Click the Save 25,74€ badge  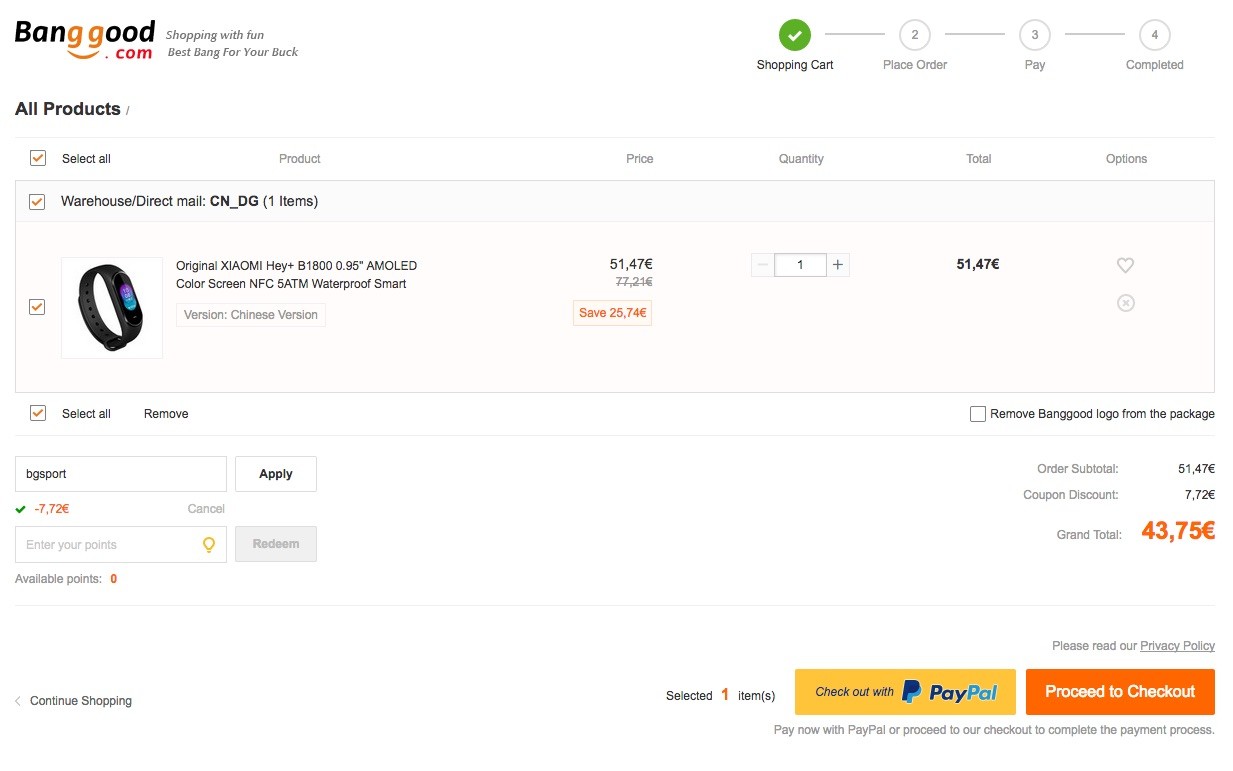click(613, 313)
